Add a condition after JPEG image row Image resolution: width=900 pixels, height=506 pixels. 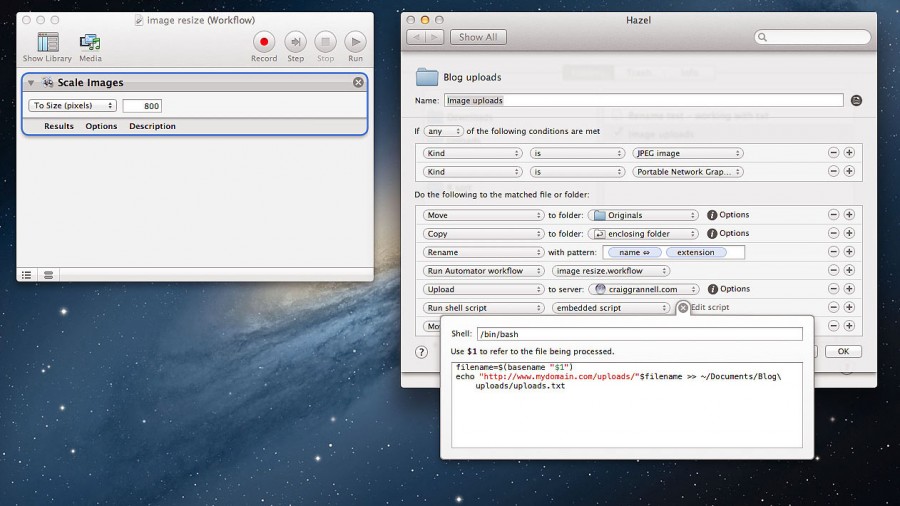849,153
